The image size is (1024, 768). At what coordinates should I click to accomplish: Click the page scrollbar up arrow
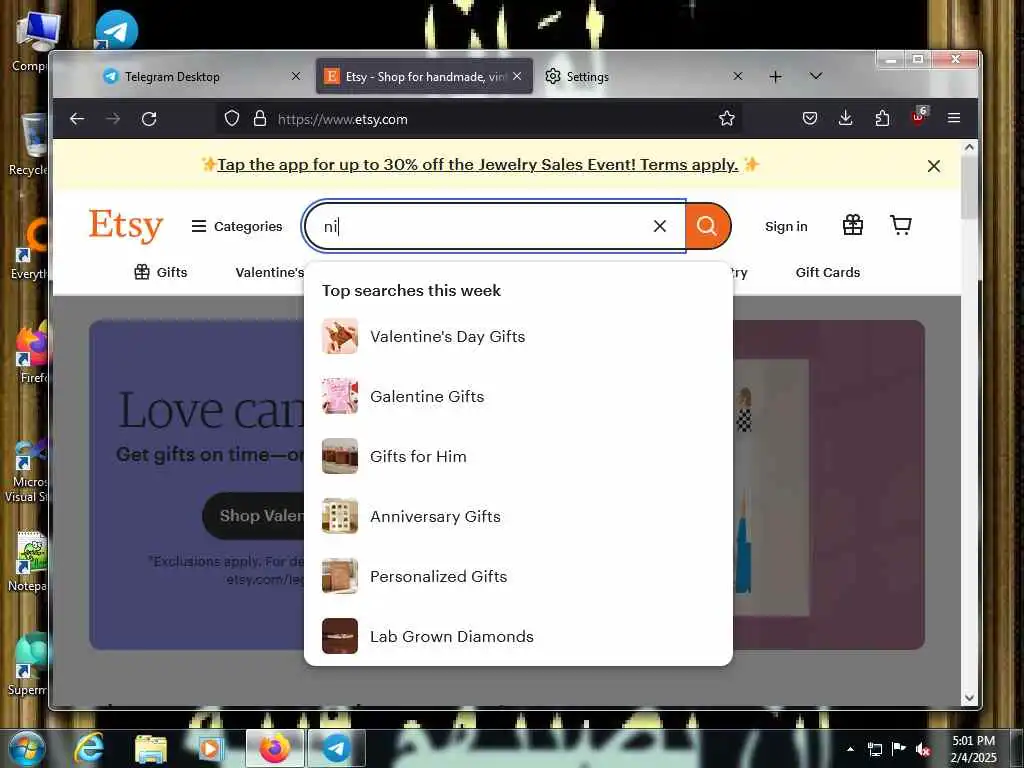970,148
